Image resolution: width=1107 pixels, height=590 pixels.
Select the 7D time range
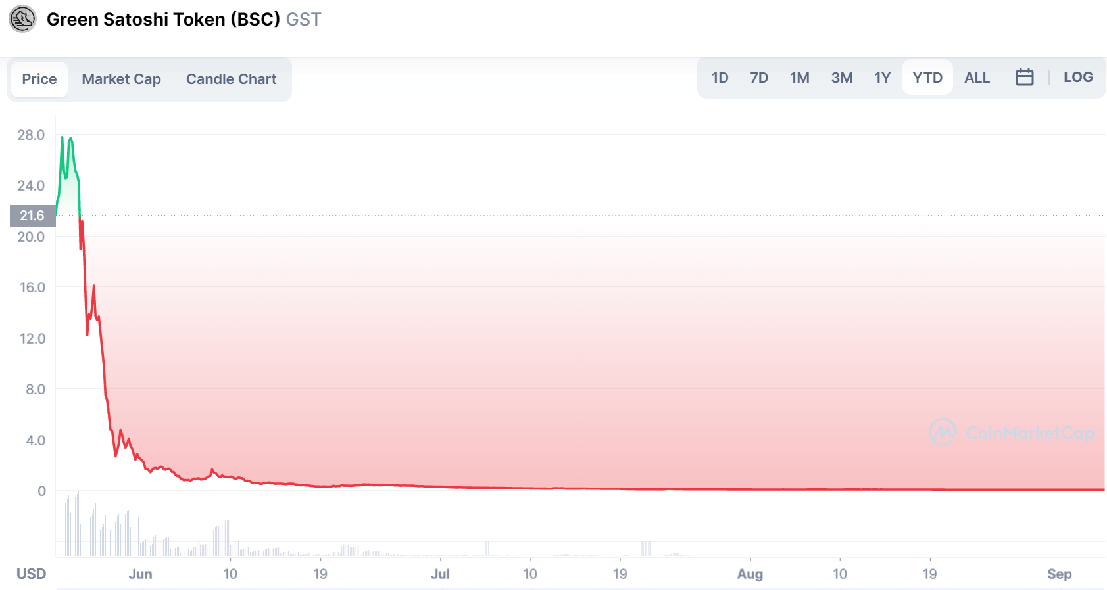(x=759, y=78)
